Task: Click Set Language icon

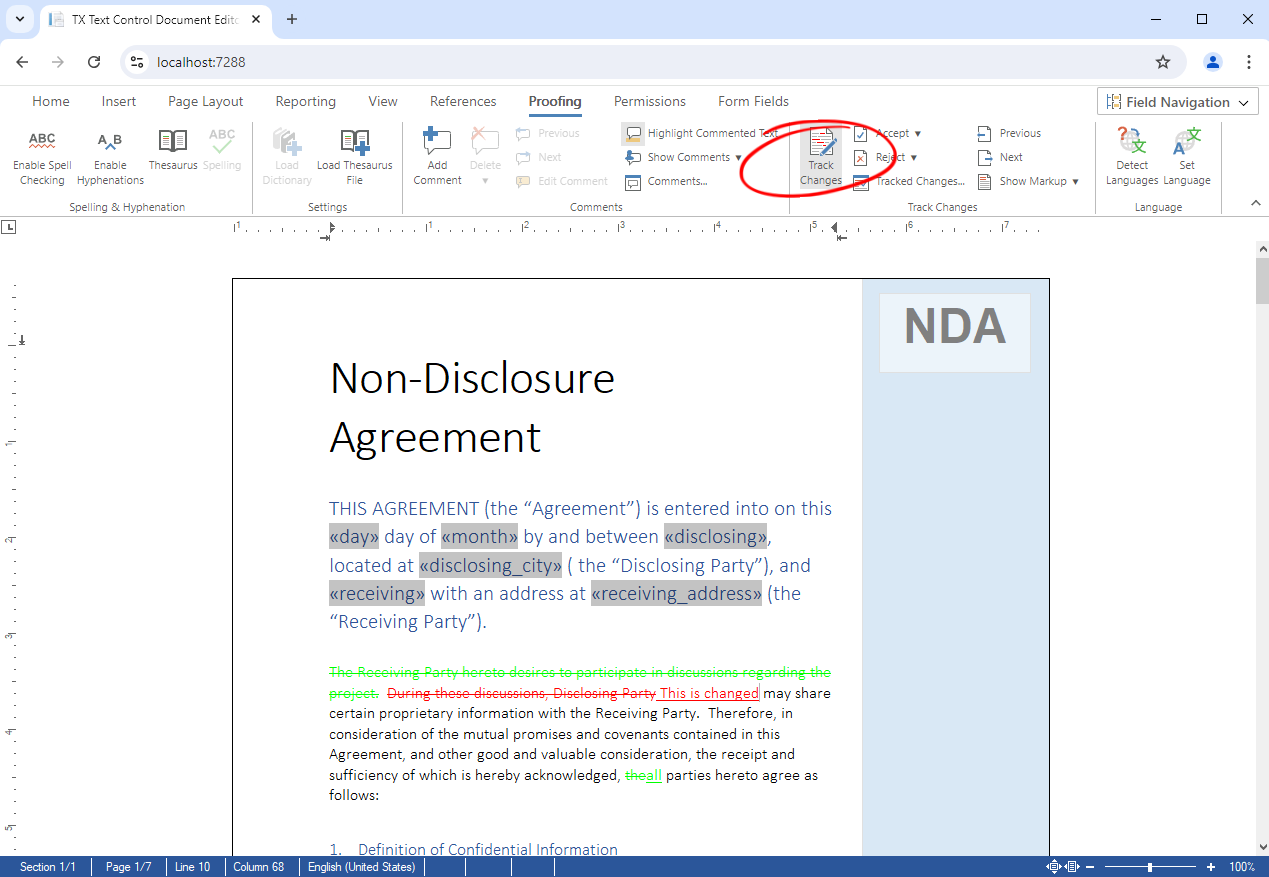Action: 1187,158
